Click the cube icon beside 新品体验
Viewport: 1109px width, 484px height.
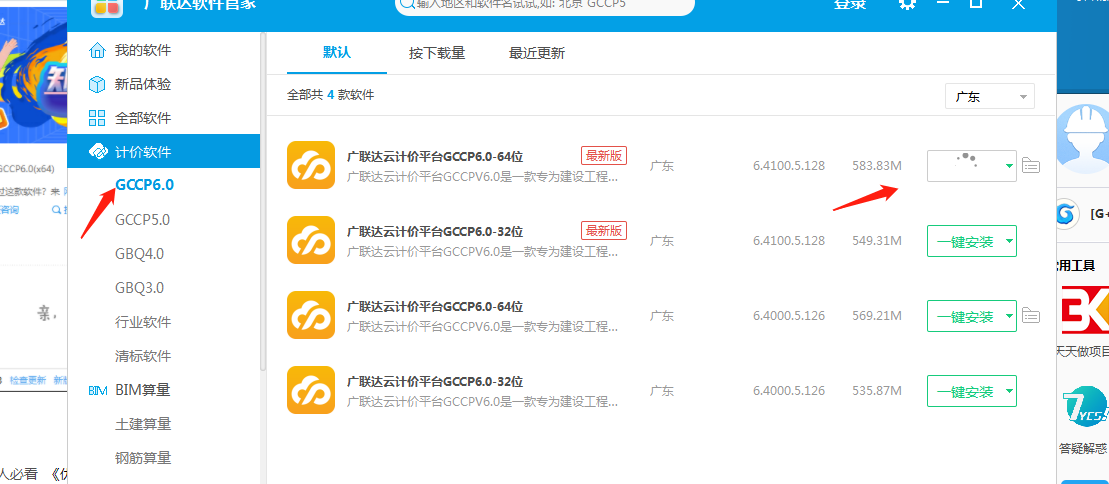click(x=97, y=84)
